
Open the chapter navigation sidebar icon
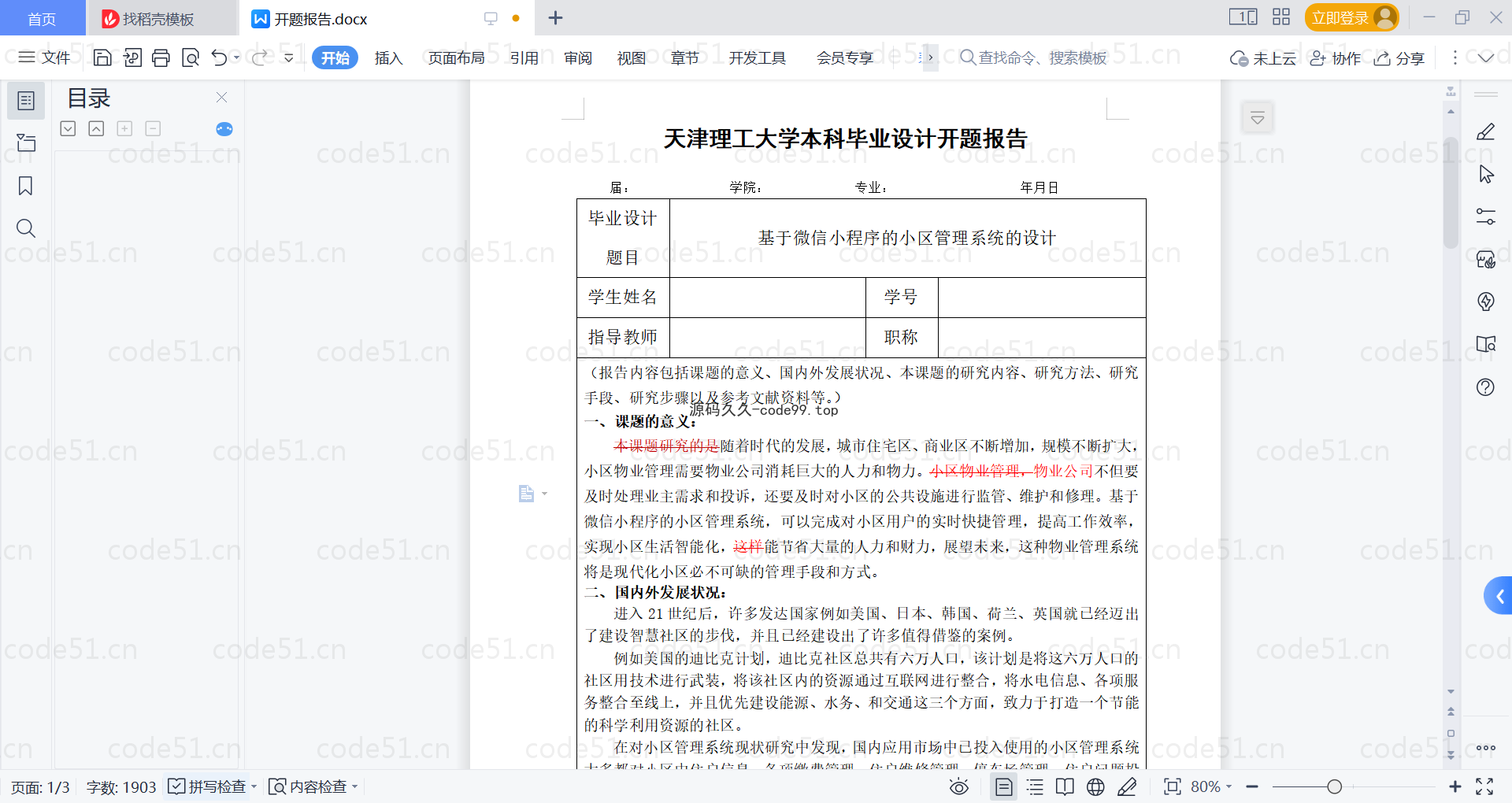click(x=26, y=142)
